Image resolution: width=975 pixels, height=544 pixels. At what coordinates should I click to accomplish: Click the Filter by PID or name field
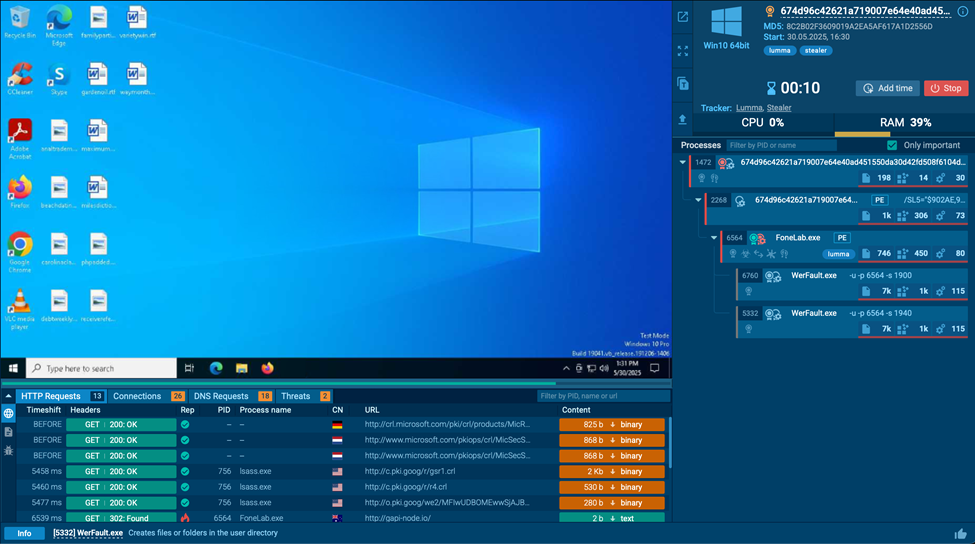click(782, 145)
